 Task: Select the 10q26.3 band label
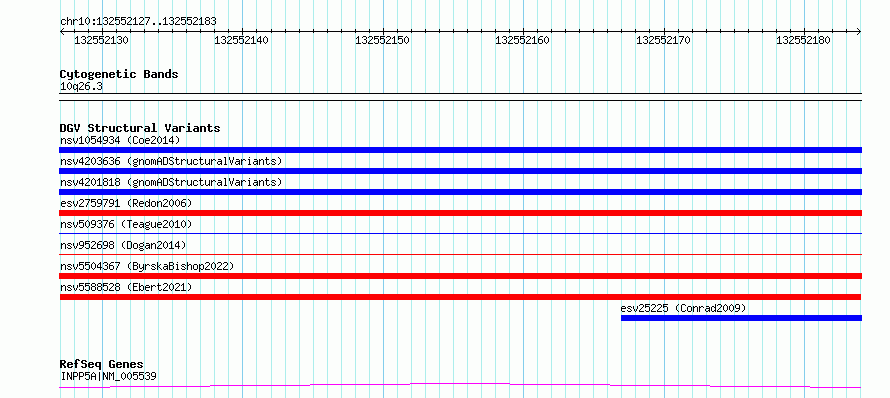click(81, 87)
